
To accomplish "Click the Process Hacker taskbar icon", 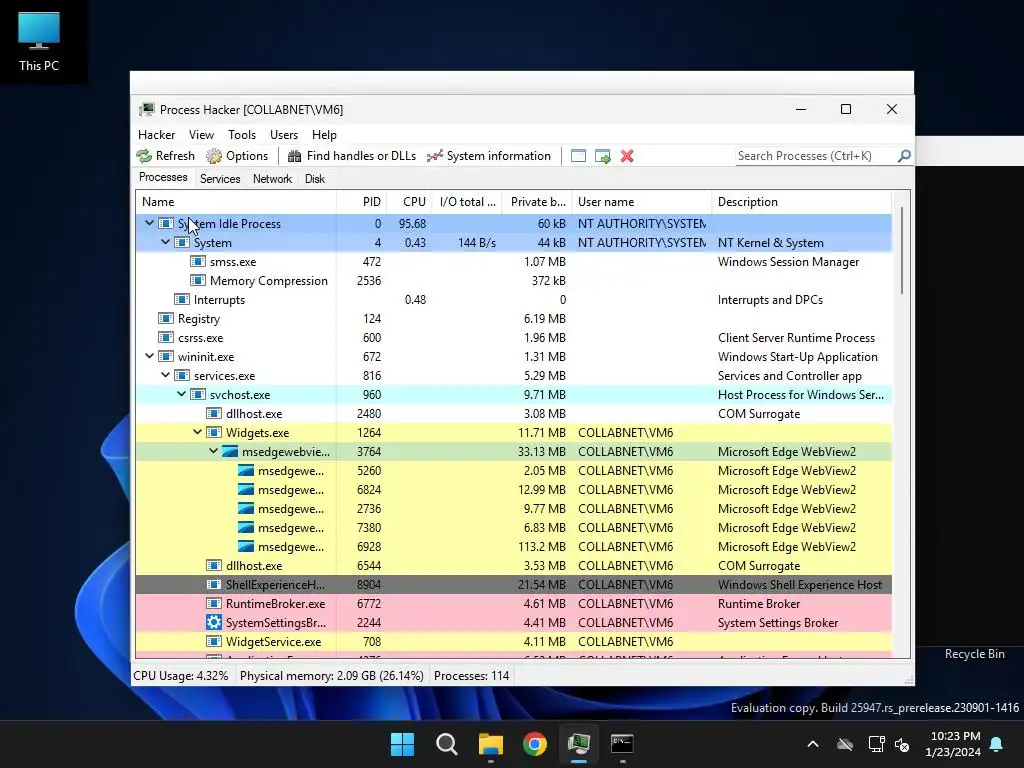I will pos(579,744).
